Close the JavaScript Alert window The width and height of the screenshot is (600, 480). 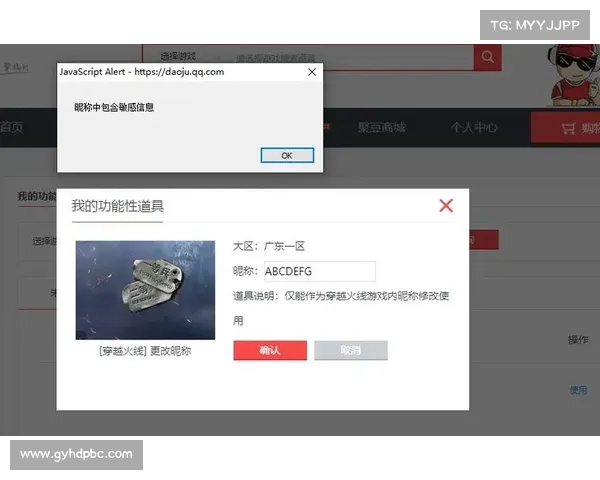(x=311, y=72)
